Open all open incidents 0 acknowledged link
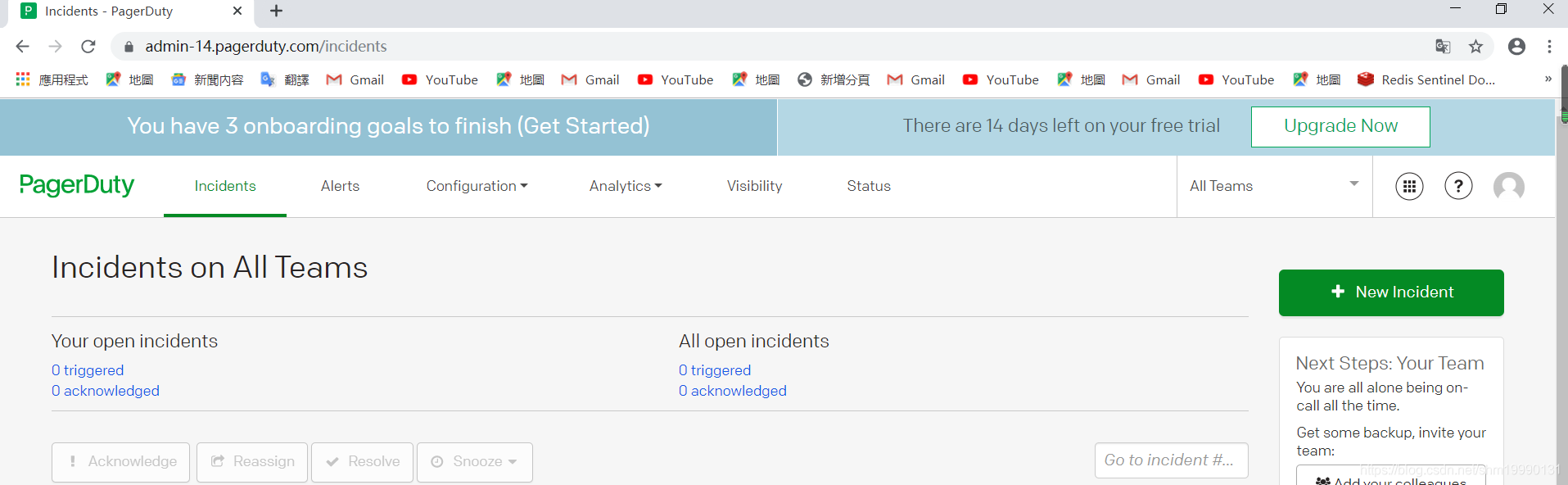 coord(733,391)
